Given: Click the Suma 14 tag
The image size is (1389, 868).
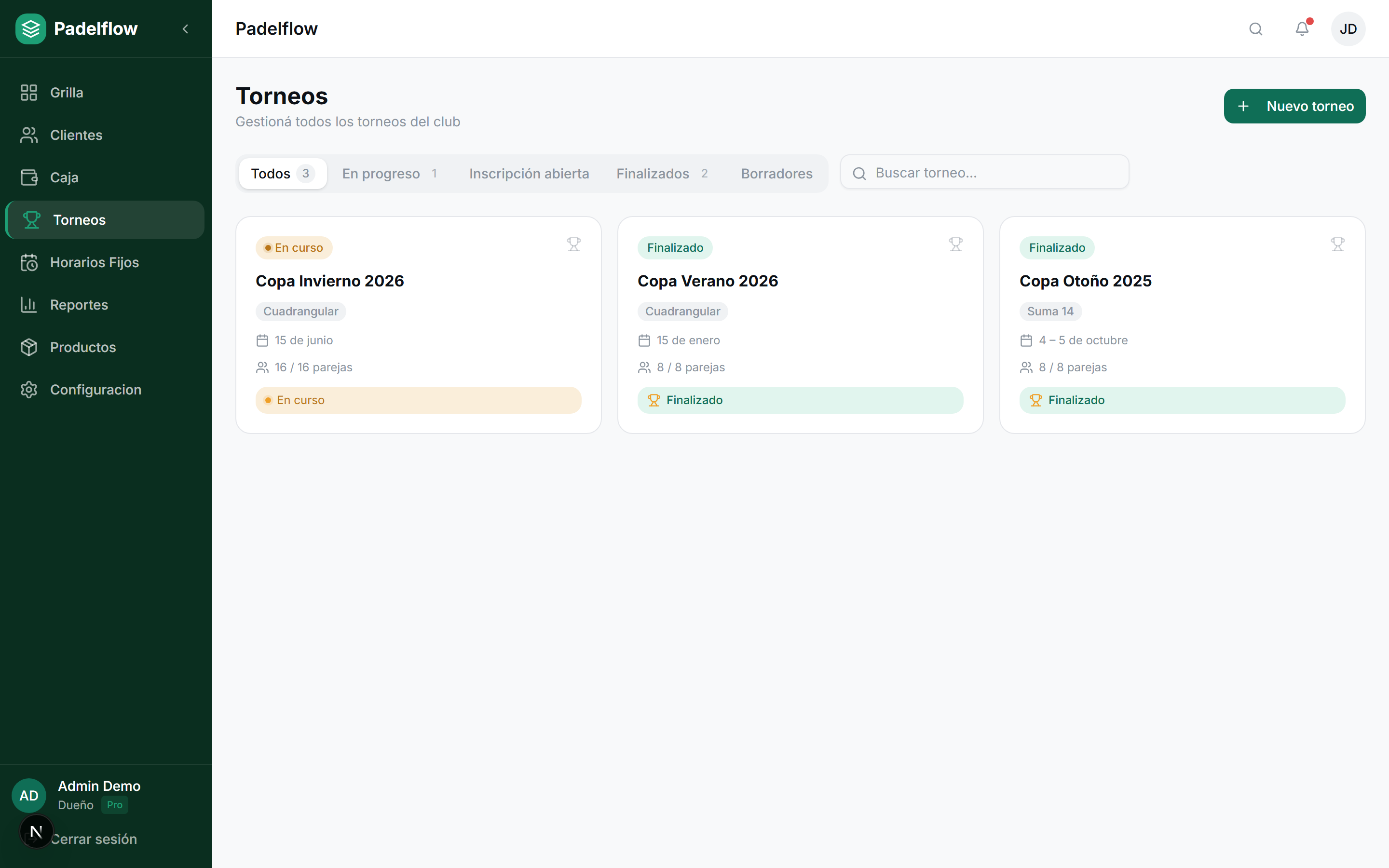Looking at the screenshot, I should click(x=1050, y=311).
